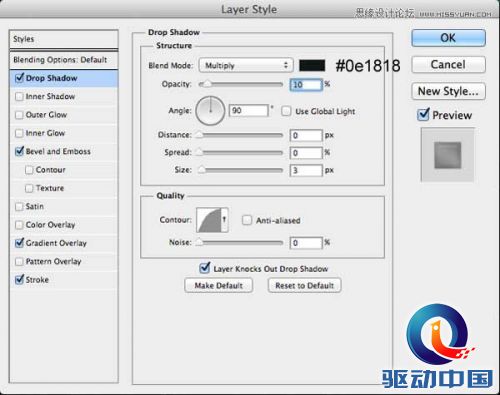Enable the Contour sub-option checkbox
Viewport: 500px width, 395px height.
[x=29, y=170]
